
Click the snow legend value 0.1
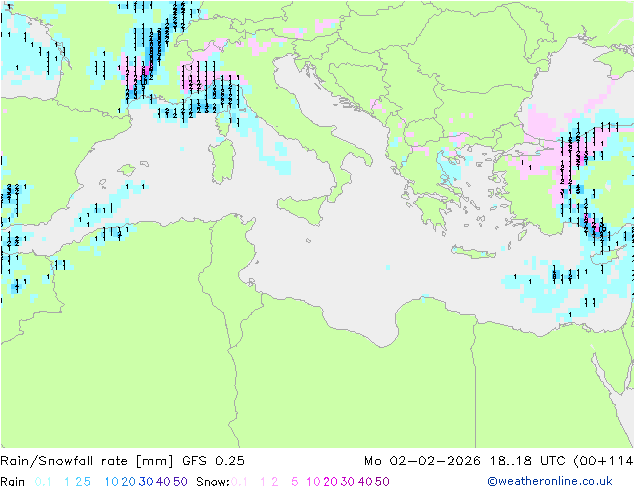coord(239,482)
